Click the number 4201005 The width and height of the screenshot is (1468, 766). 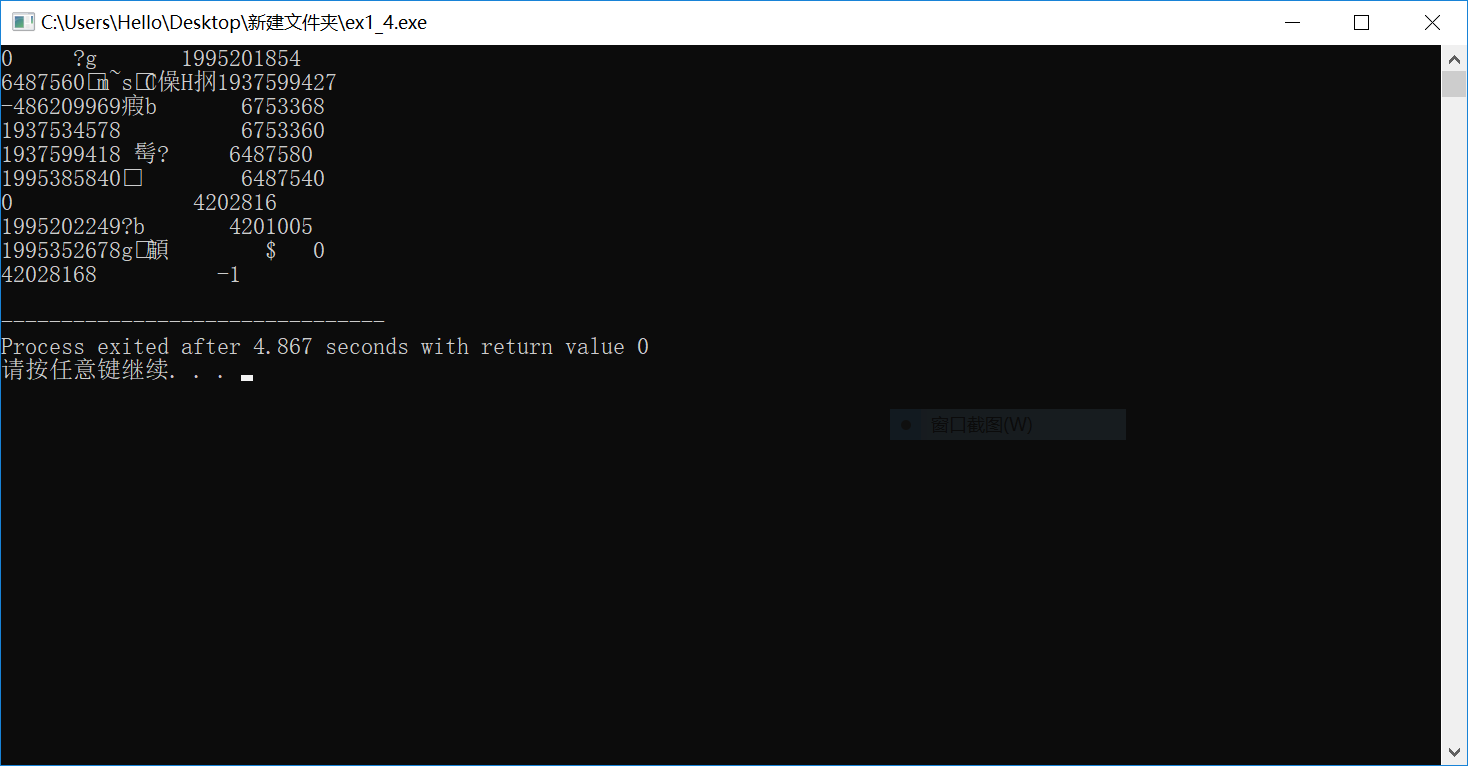click(271, 227)
